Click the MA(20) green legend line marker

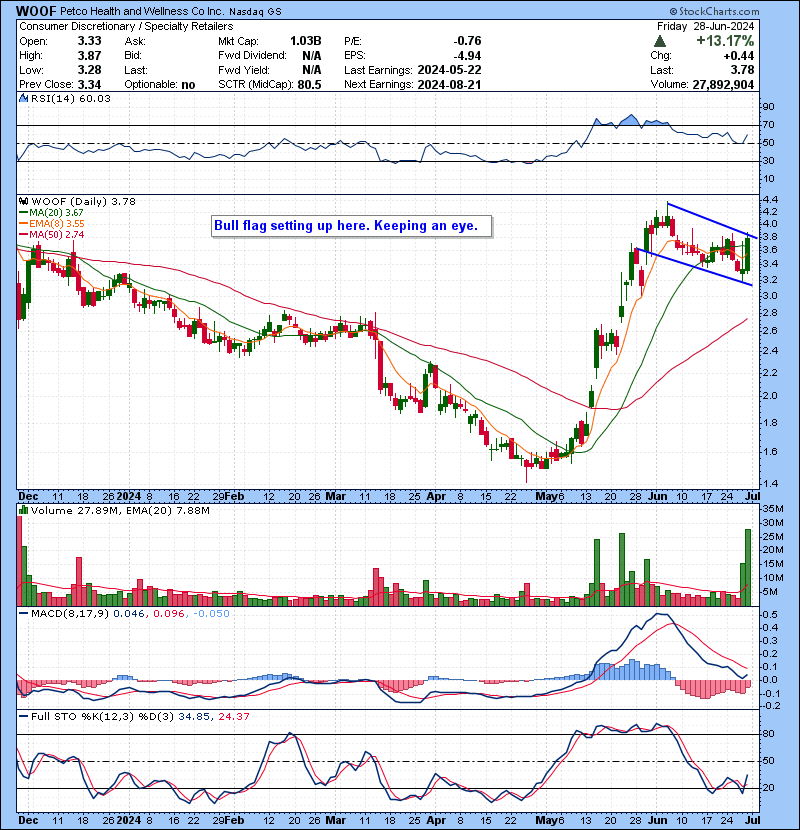pos(23,212)
